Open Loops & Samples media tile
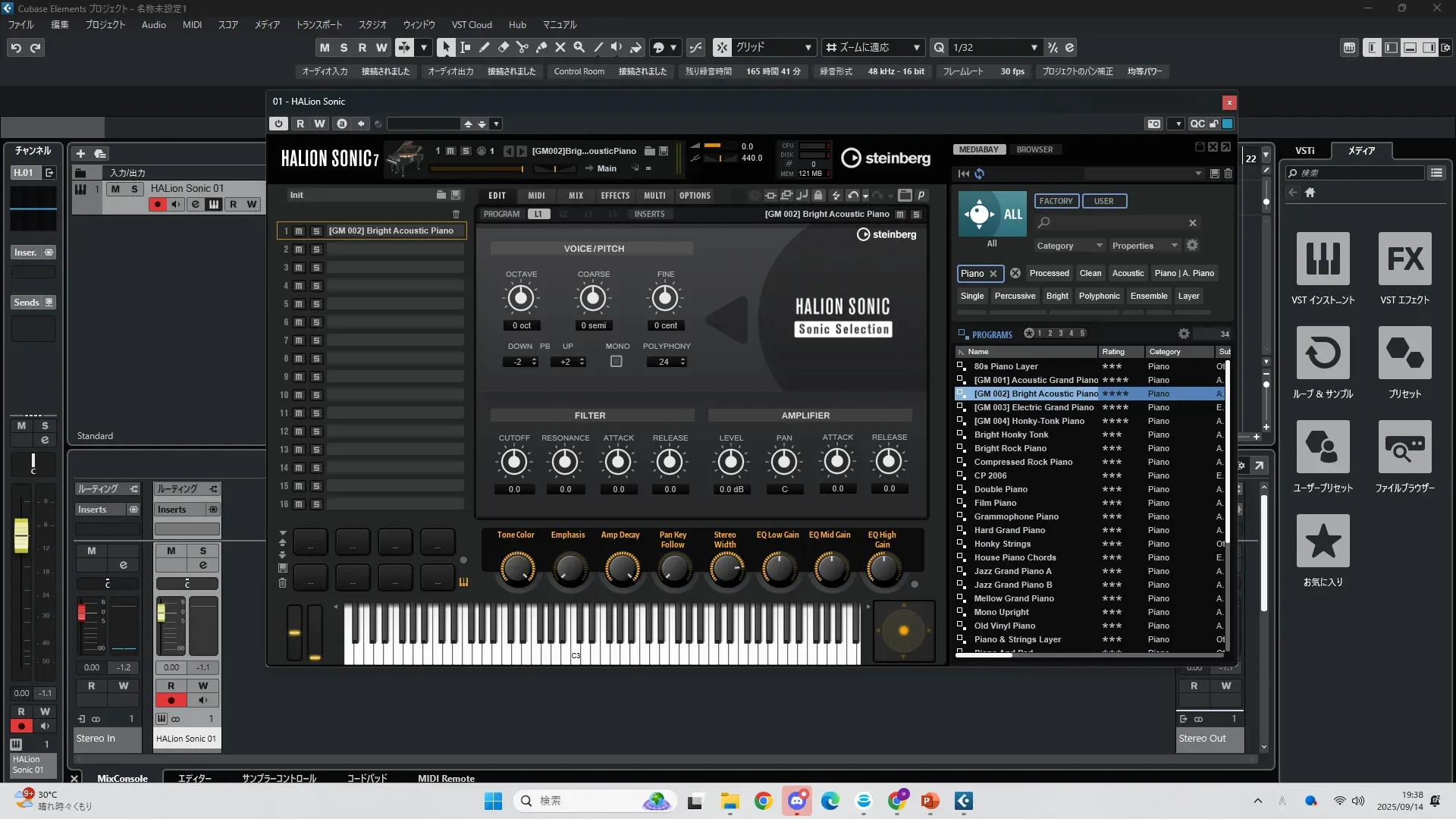 1323,353
